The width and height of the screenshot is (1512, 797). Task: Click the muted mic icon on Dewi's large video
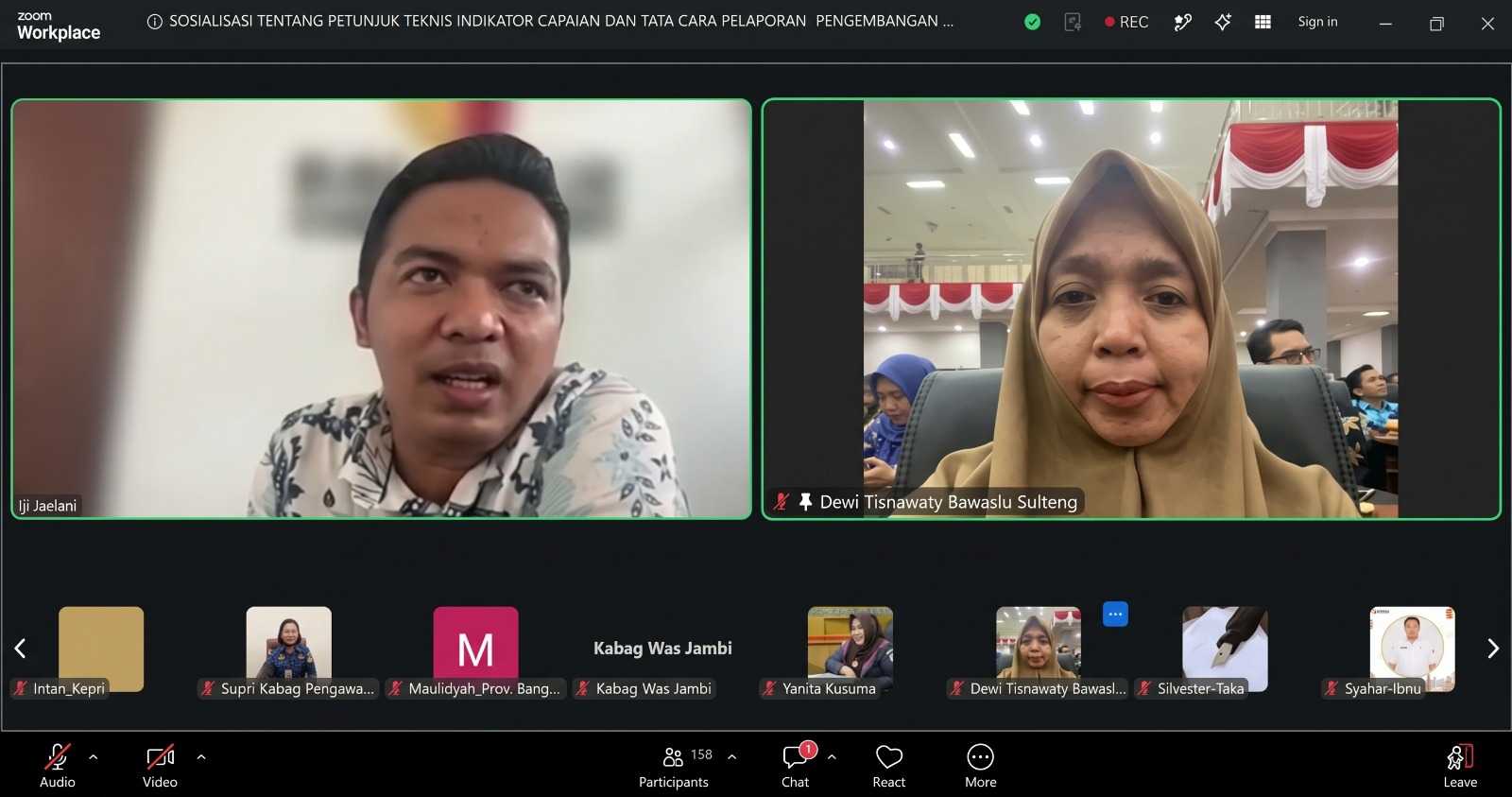point(781,502)
